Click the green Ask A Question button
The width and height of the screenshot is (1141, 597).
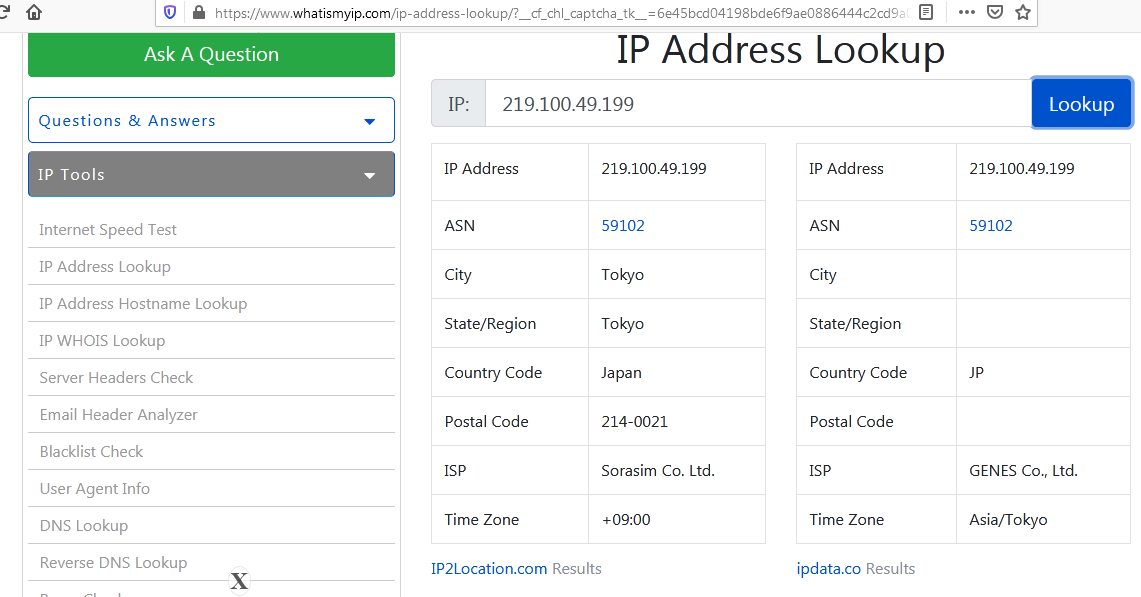(x=211, y=55)
